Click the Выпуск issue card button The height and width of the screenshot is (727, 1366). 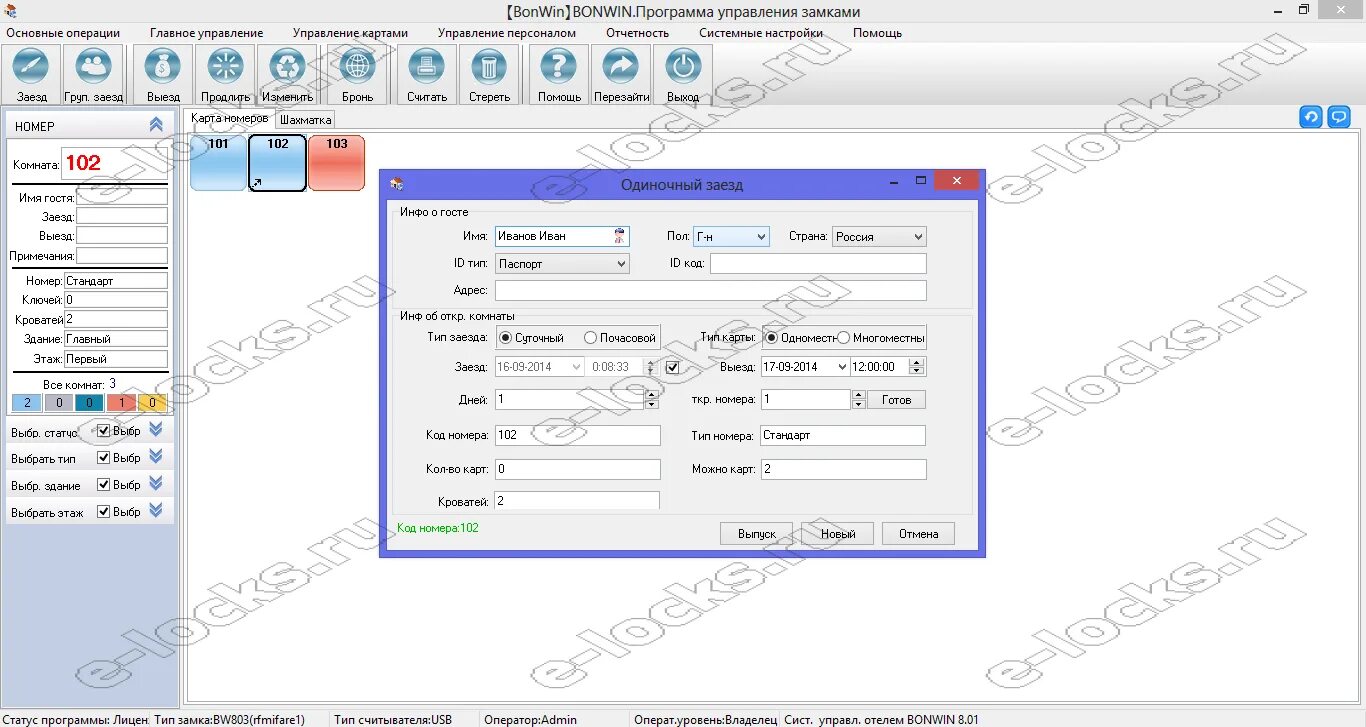tap(756, 534)
